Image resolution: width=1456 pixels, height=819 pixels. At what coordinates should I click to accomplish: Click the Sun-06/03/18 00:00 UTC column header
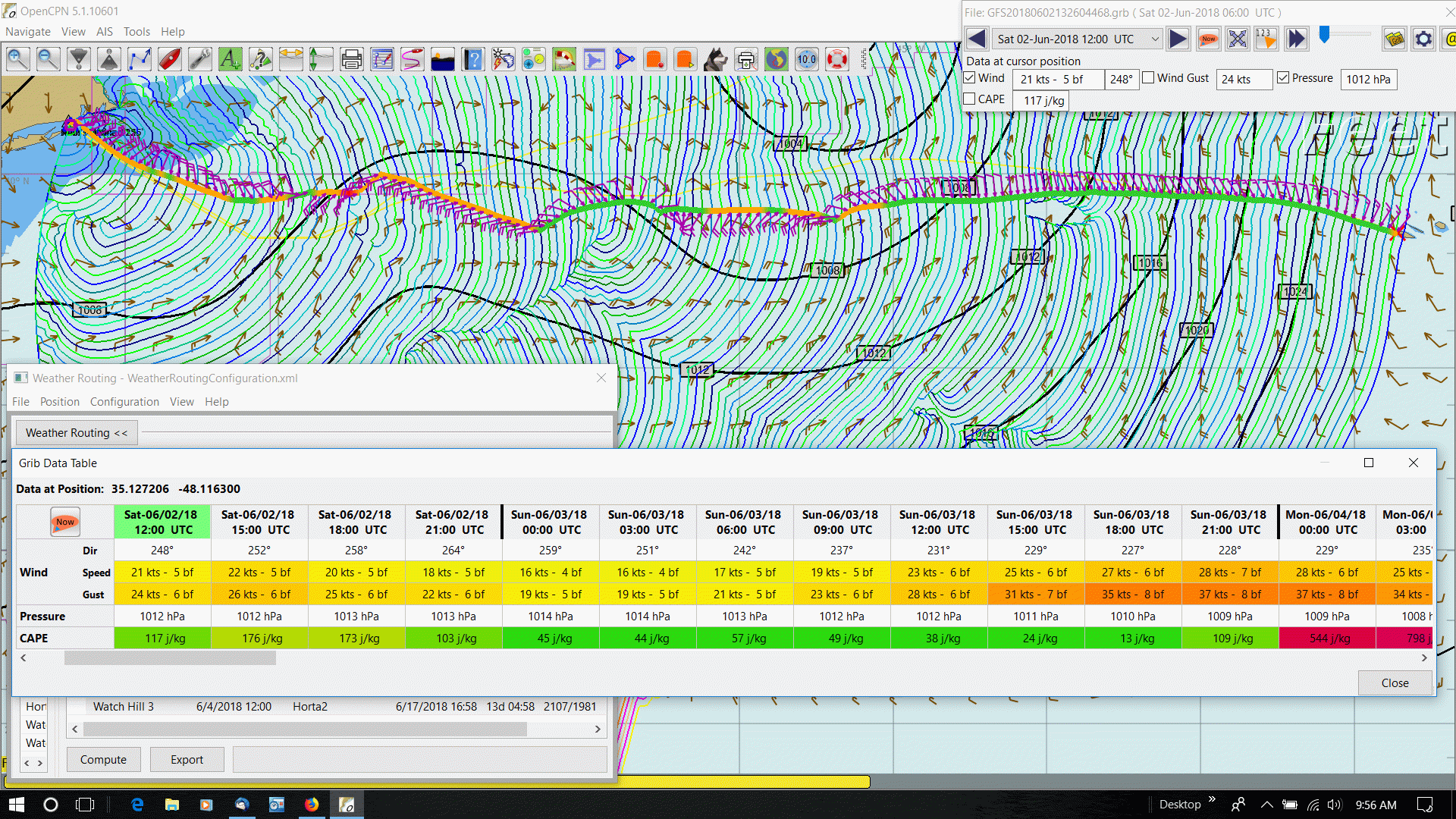click(x=551, y=522)
